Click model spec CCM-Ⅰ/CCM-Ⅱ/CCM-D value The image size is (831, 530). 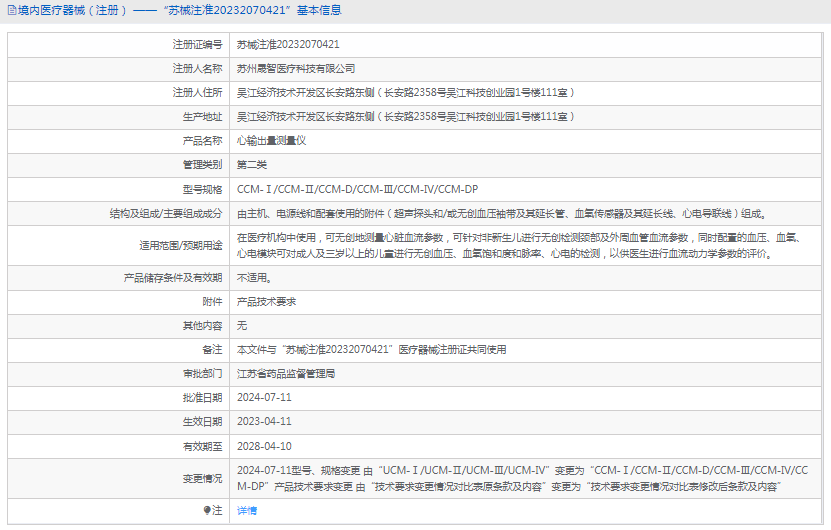(357, 189)
